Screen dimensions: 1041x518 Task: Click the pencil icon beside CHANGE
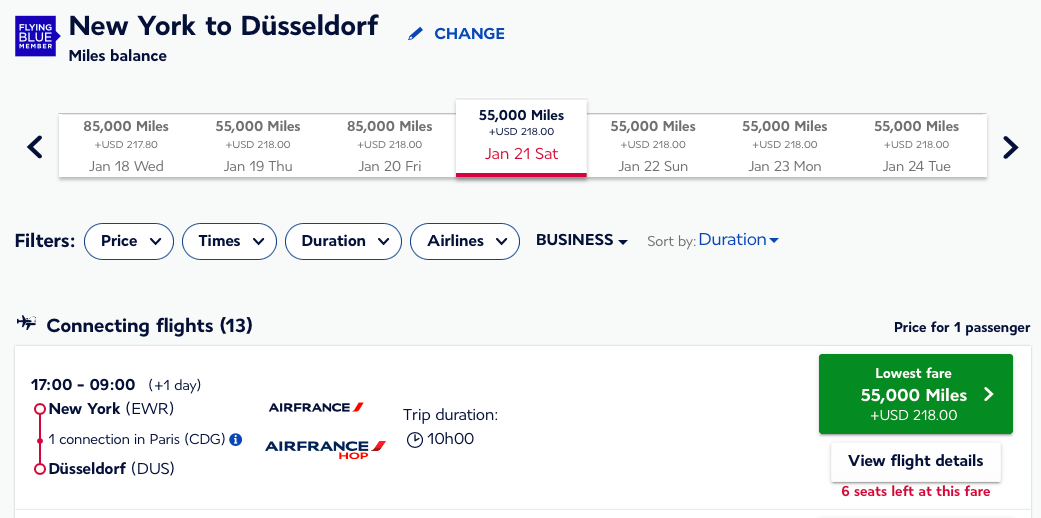tap(416, 34)
